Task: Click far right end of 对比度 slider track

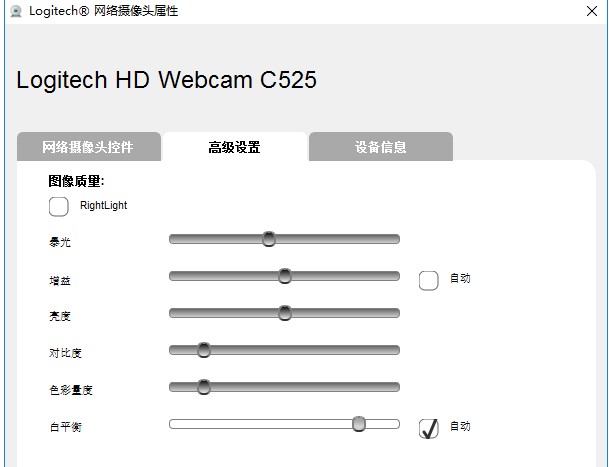Action: [x=396, y=350]
